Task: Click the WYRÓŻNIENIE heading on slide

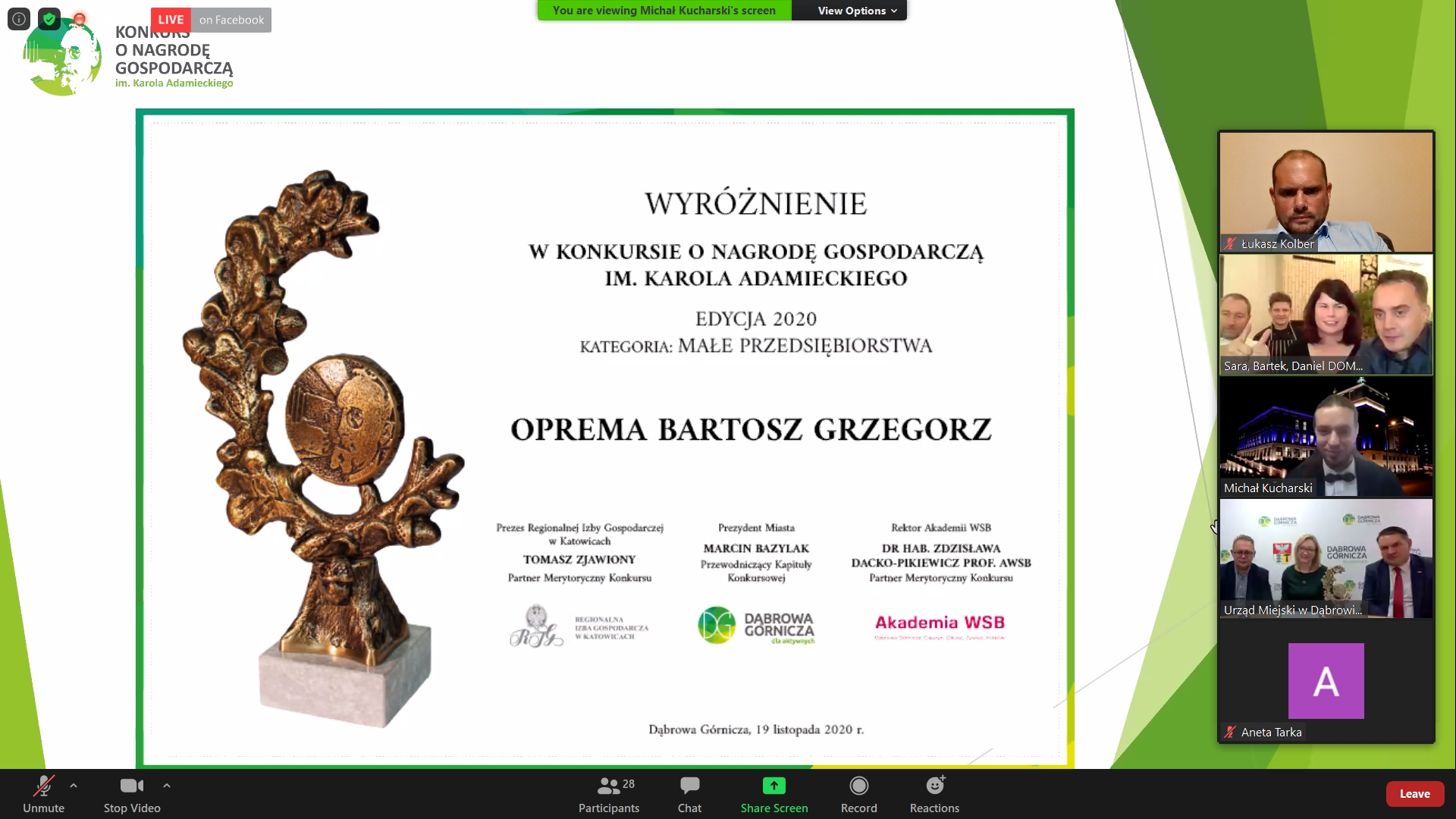Action: (x=756, y=203)
